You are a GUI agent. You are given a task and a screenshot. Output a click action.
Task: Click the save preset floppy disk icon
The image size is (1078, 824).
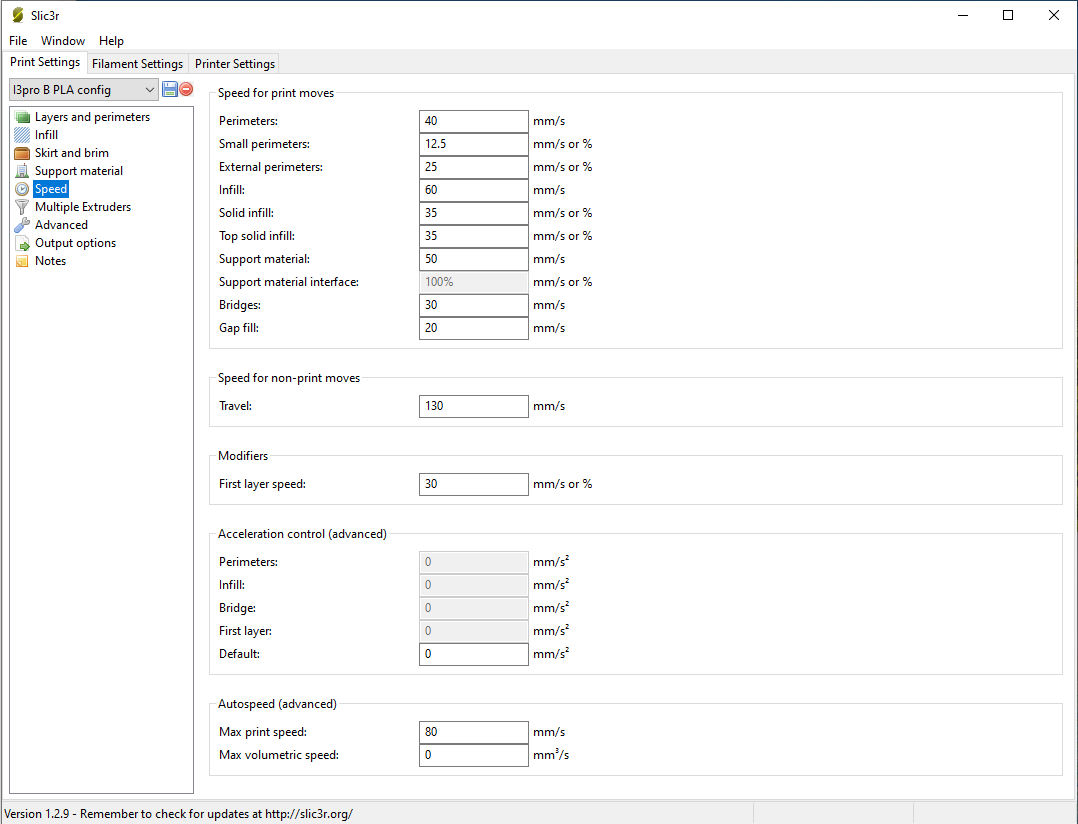coord(170,89)
